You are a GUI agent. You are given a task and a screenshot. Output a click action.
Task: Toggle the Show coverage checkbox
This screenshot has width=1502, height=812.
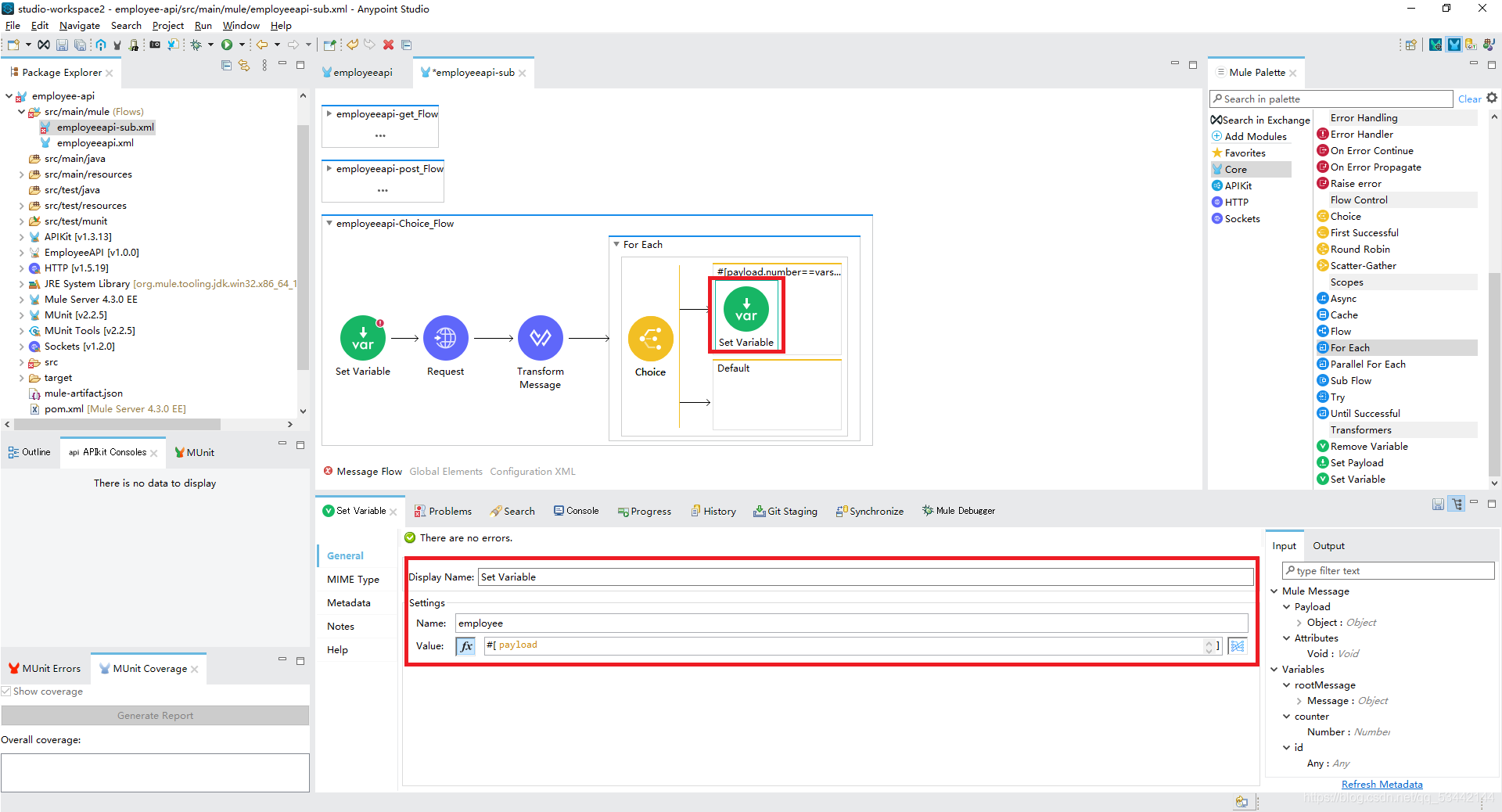6,692
